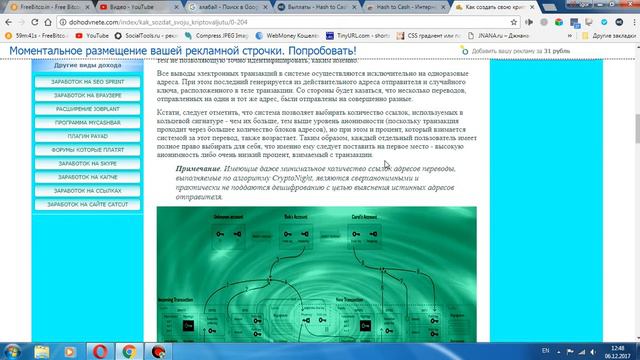Open the Другие закладки folder

pos(609,36)
